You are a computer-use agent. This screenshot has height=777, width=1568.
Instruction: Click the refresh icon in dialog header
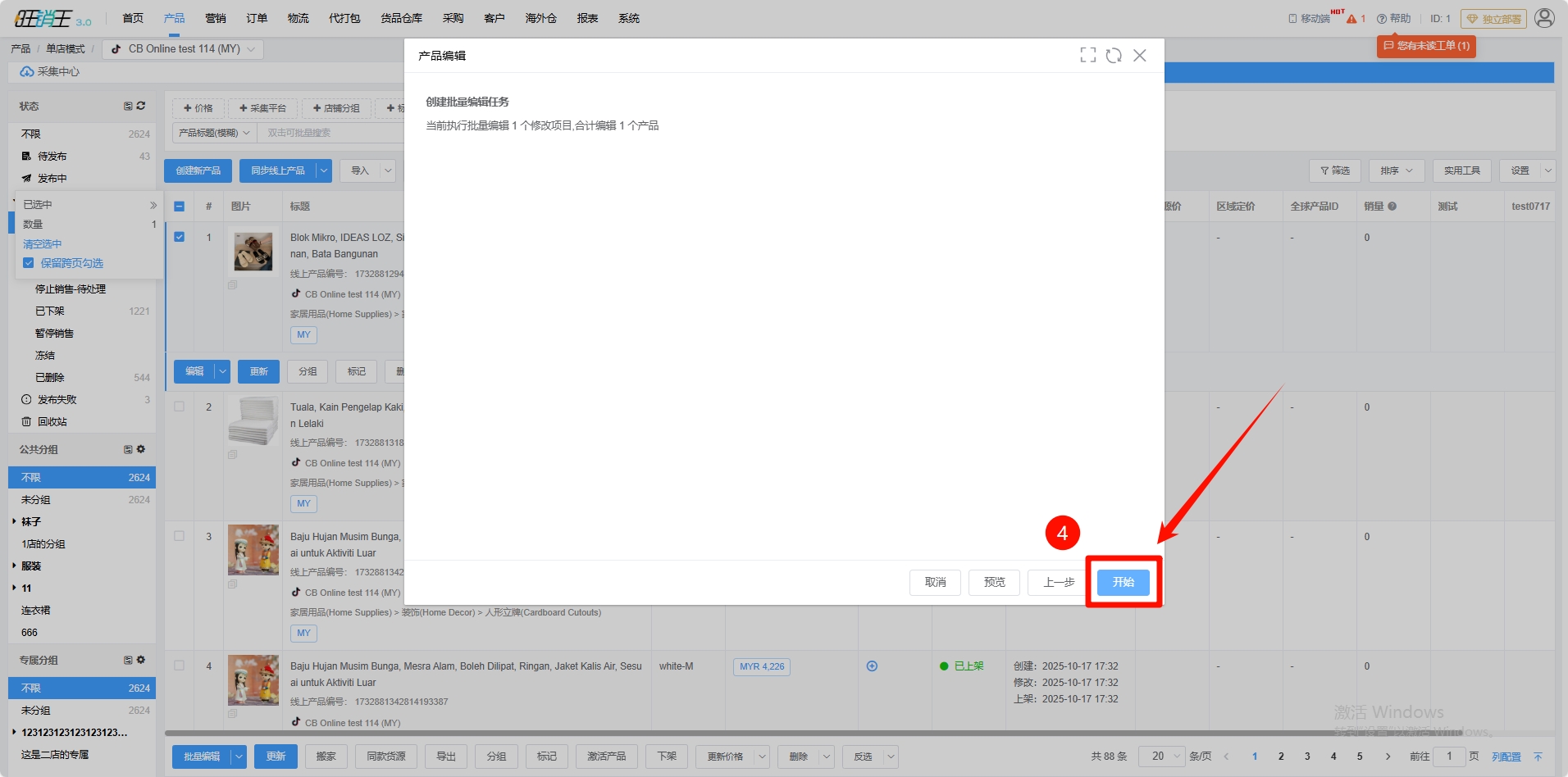pos(1114,55)
